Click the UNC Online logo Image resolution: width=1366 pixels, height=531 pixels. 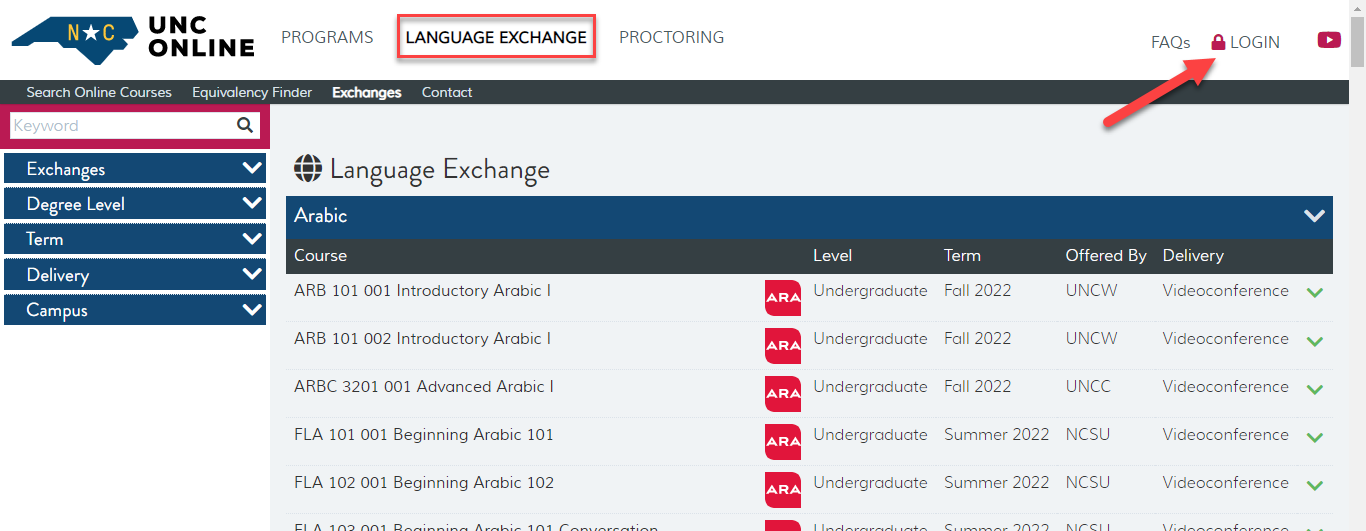[132, 38]
